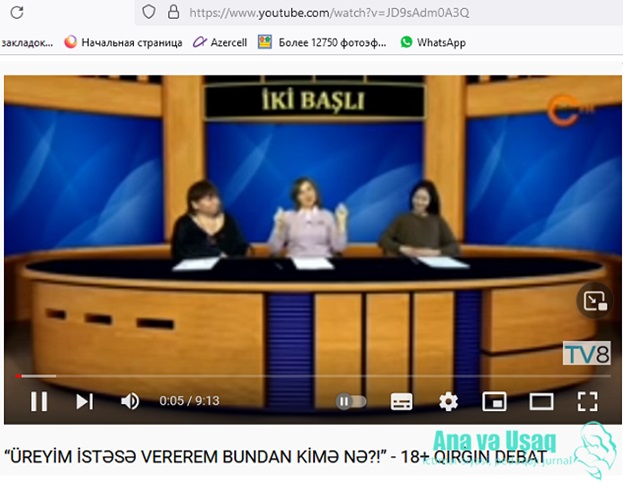Pause the video playback
This screenshot has width=623, height=488.
pos(39,401)
